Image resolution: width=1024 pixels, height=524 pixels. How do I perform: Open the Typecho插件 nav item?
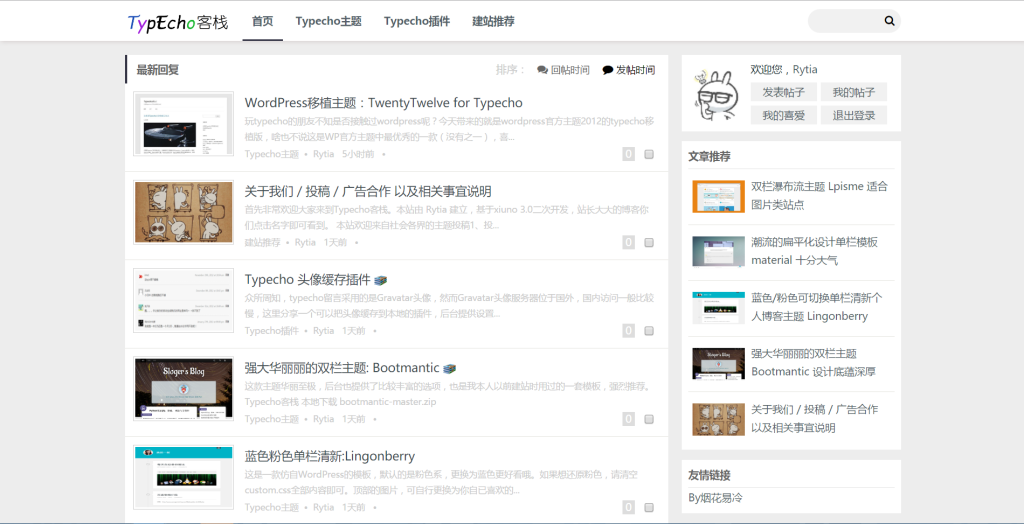[x=417, y=21]
